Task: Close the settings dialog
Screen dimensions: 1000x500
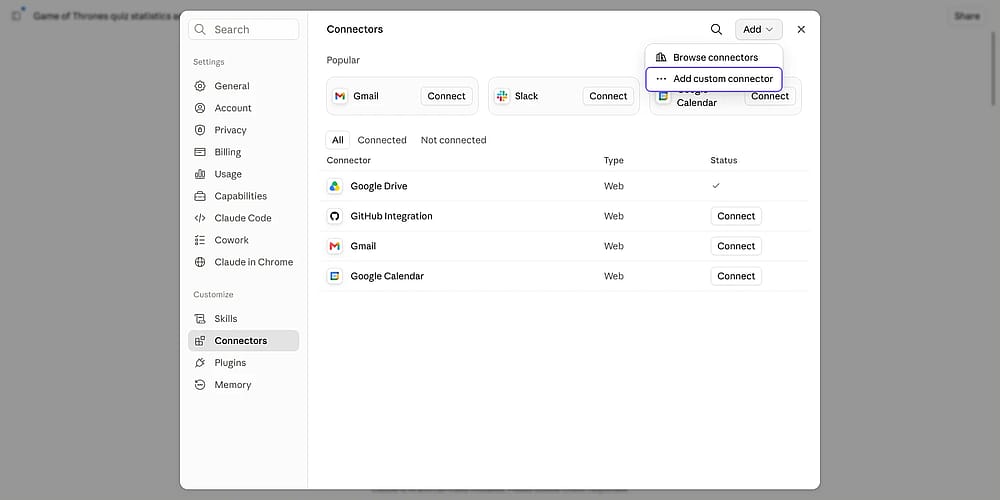Action: click(x=801, y=29)
